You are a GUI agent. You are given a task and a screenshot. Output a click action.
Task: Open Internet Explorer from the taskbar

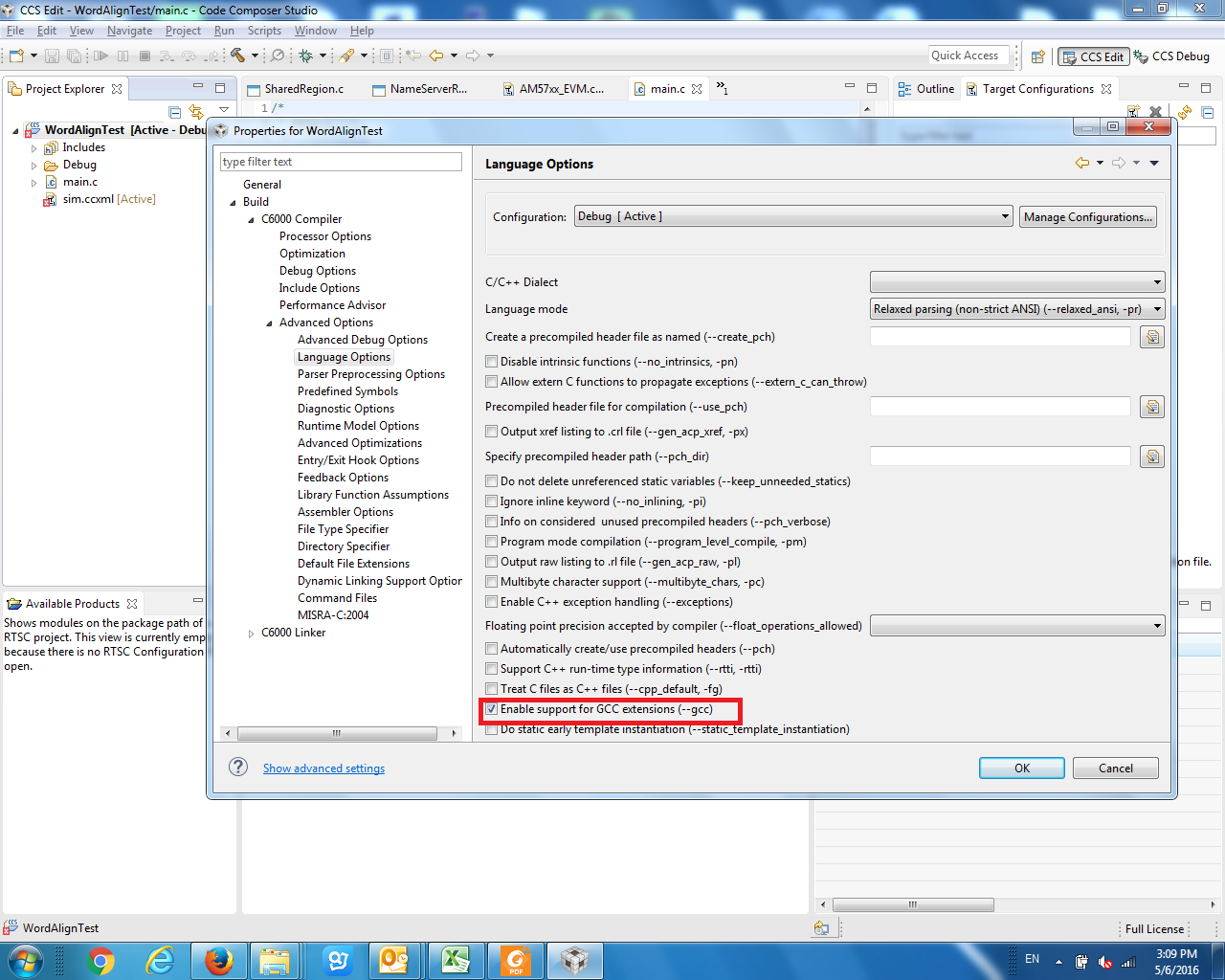(160, 960)
